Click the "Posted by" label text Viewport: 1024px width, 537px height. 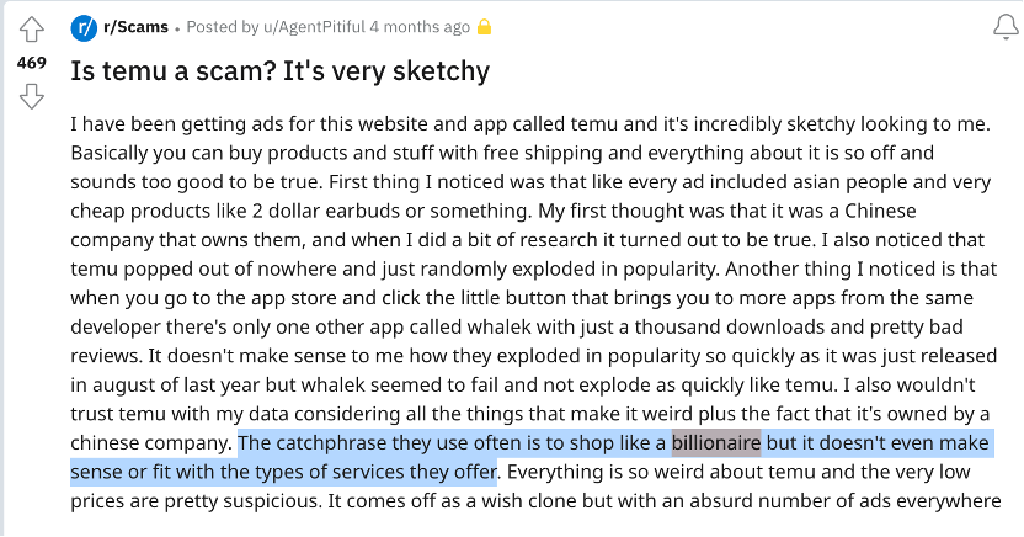coord(218,27)
